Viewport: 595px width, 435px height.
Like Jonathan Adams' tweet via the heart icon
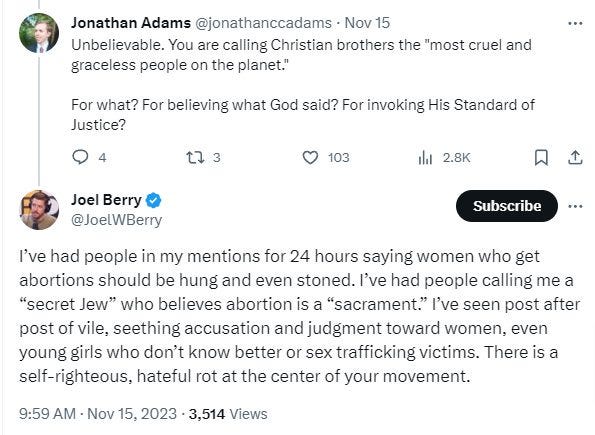[x=310, y=158]
